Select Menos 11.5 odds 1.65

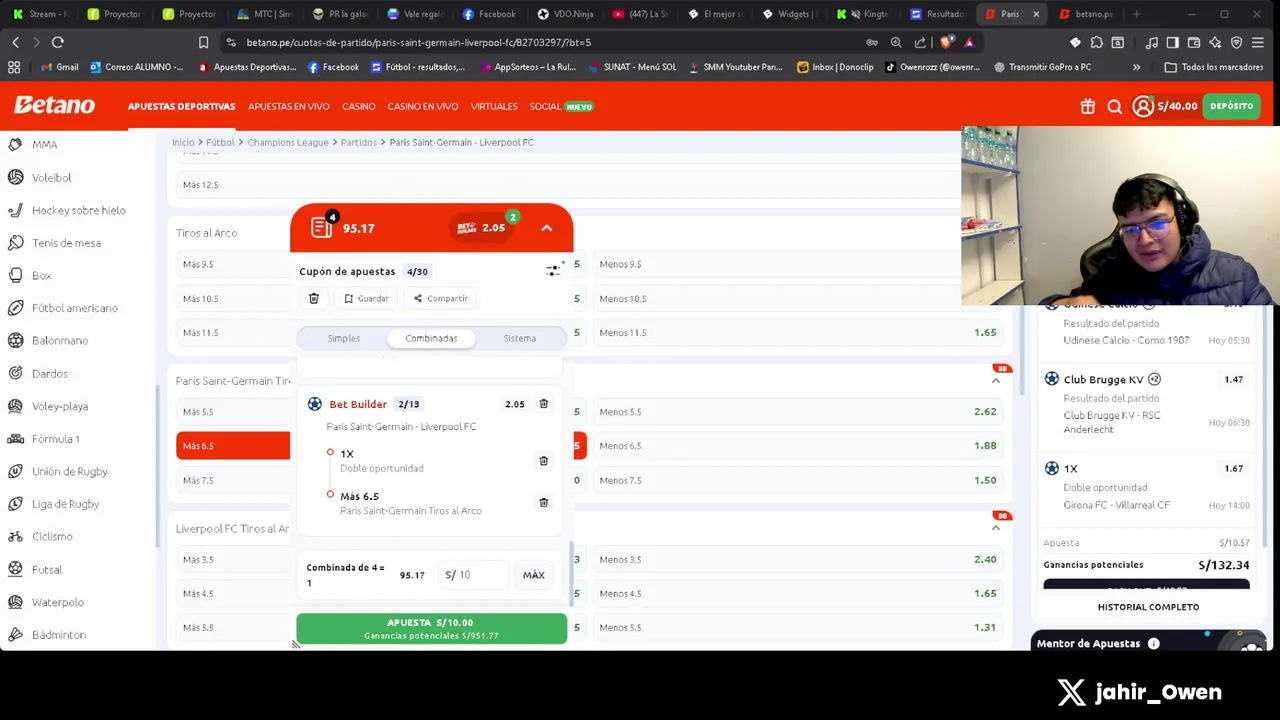click(x=797, y=332)
